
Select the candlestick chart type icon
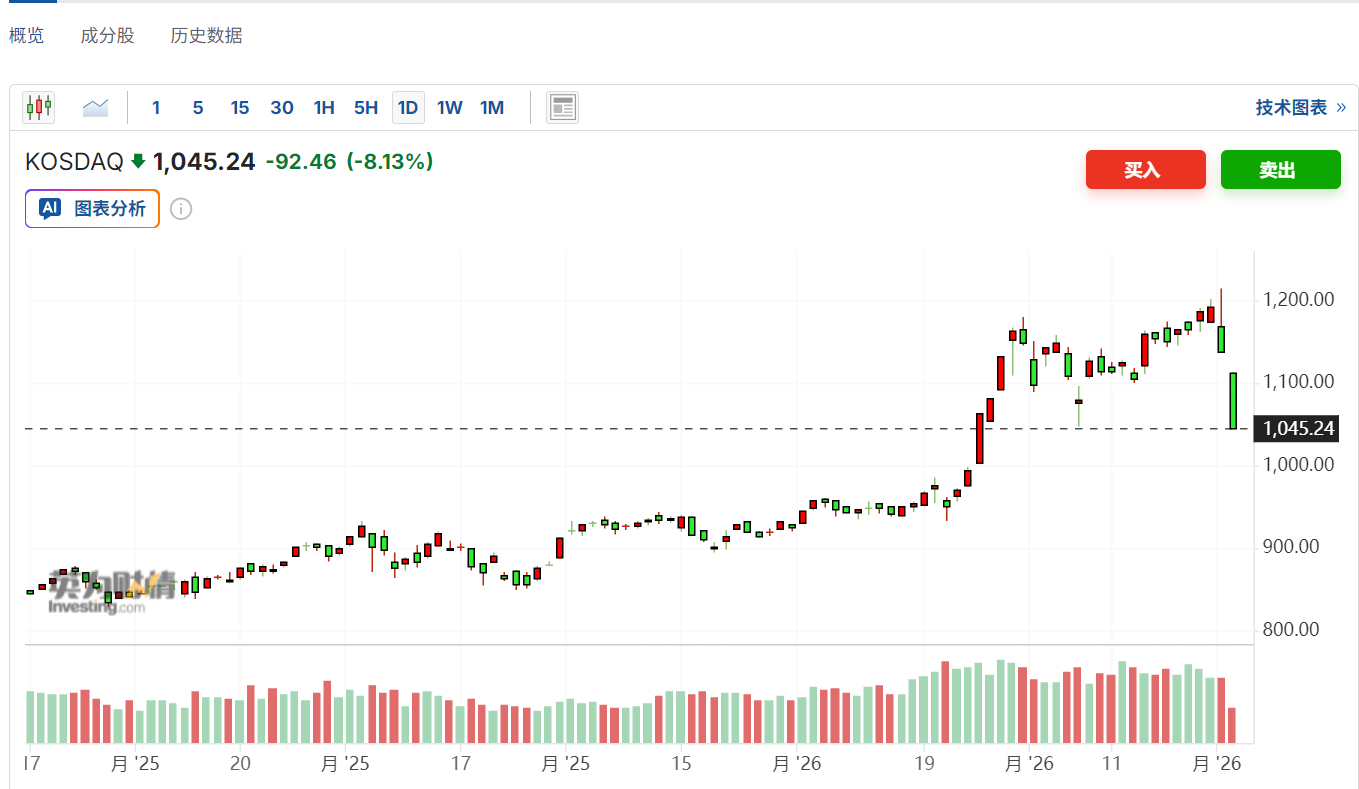pos(39,107)
